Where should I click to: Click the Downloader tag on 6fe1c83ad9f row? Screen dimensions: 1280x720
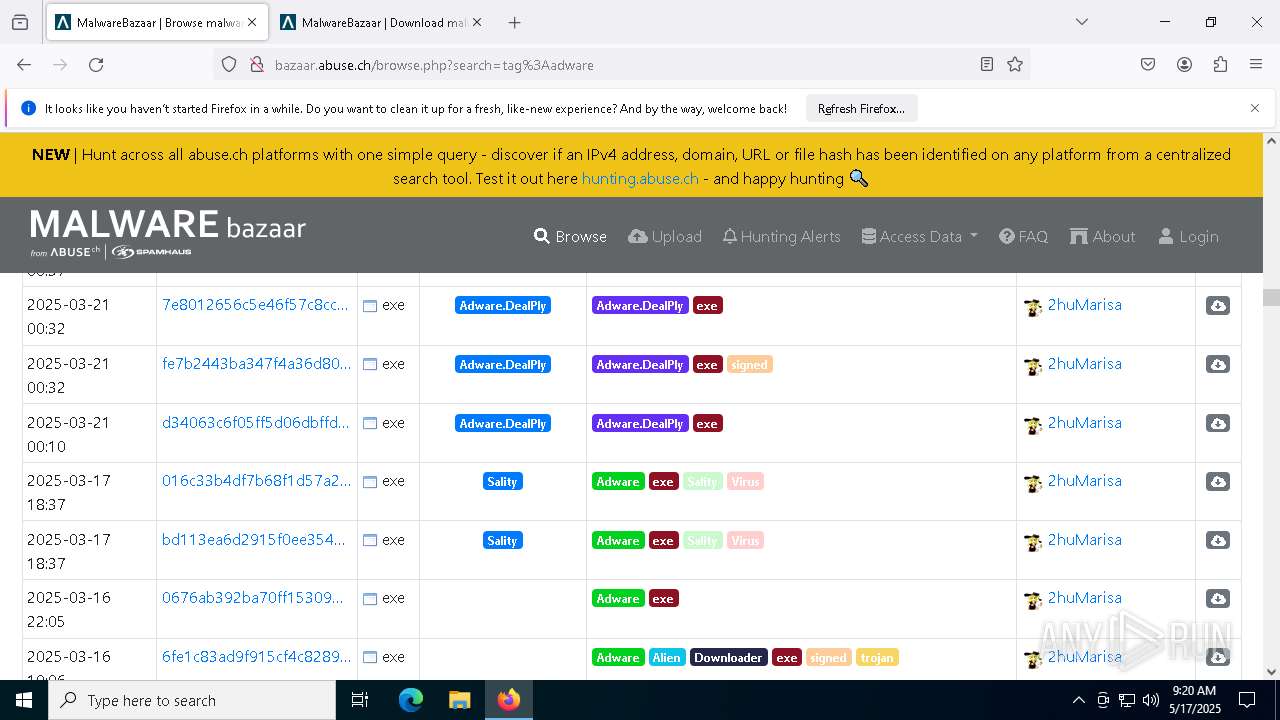729,658
